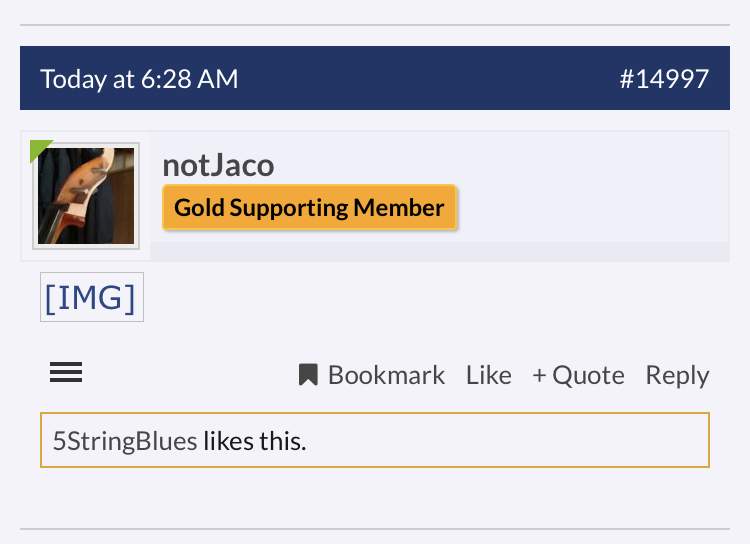The image size is (750, 544).
Task: Click the dark blue post header bar
Action: (375, 78)
